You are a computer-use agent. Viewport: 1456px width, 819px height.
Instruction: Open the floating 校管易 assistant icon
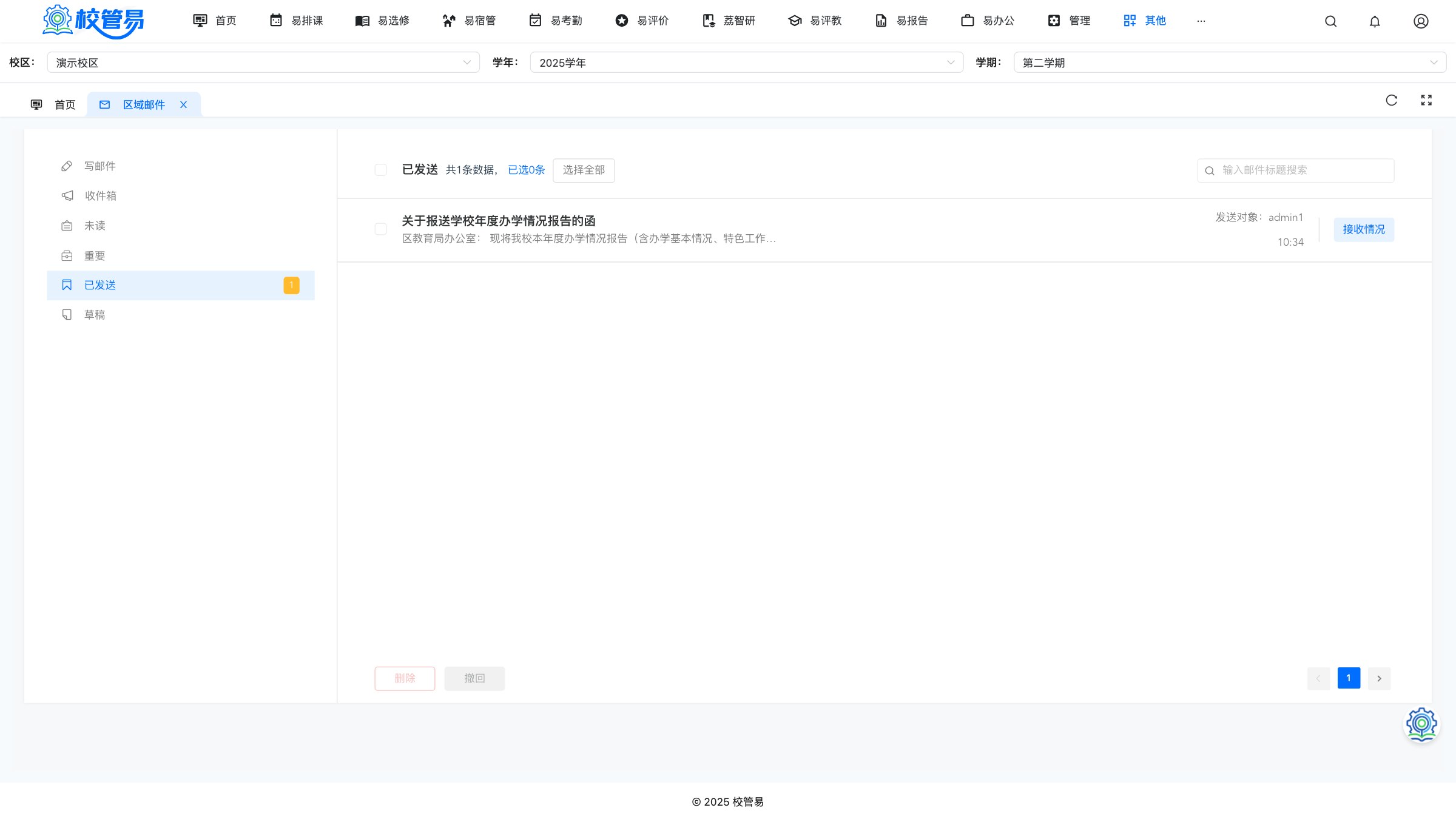pyautogui.click(x=1421, y=724)
